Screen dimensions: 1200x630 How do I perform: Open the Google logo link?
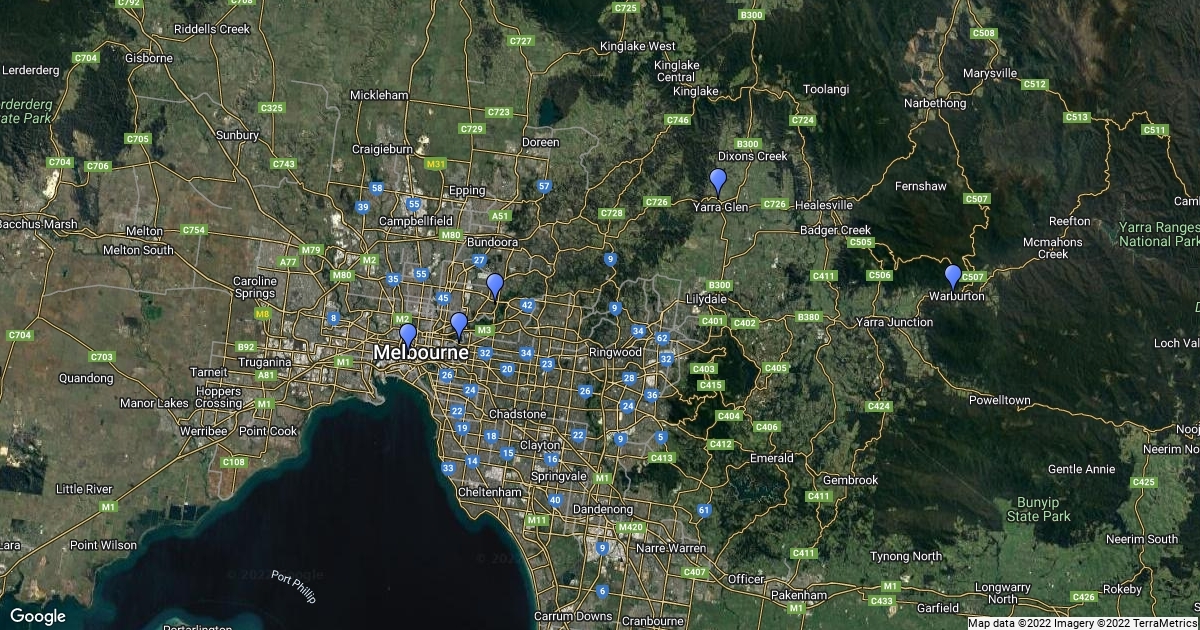(x=38, y=616)
